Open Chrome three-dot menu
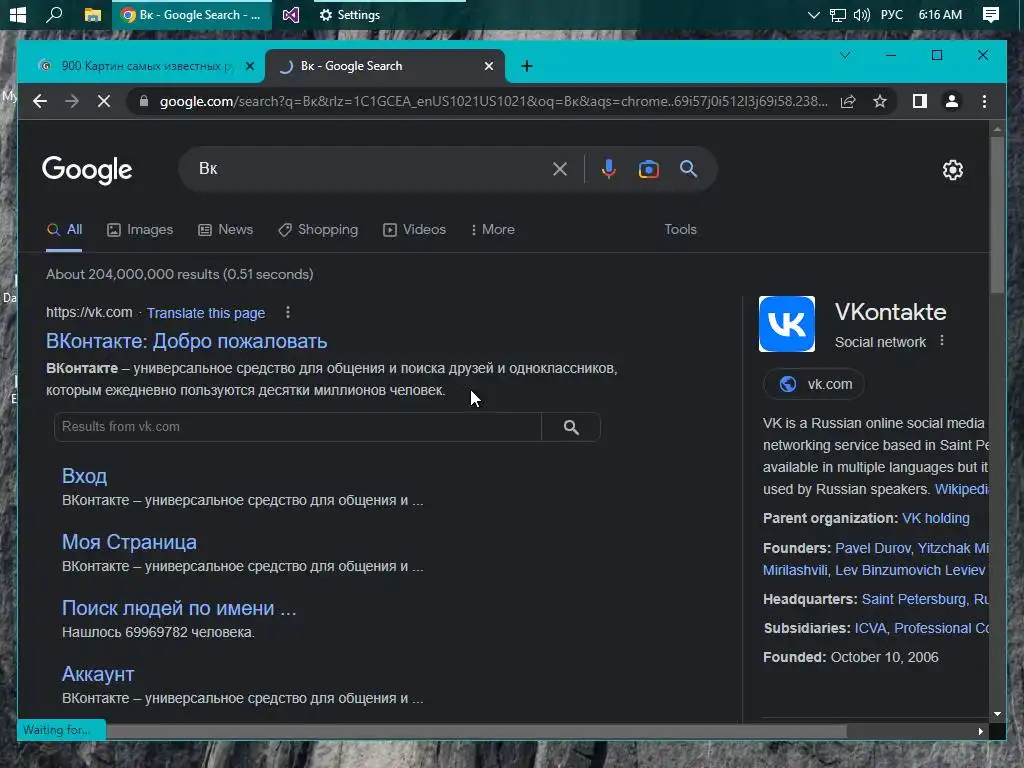1024x768 pixels. pyautogui.click(x=984, y=101)
